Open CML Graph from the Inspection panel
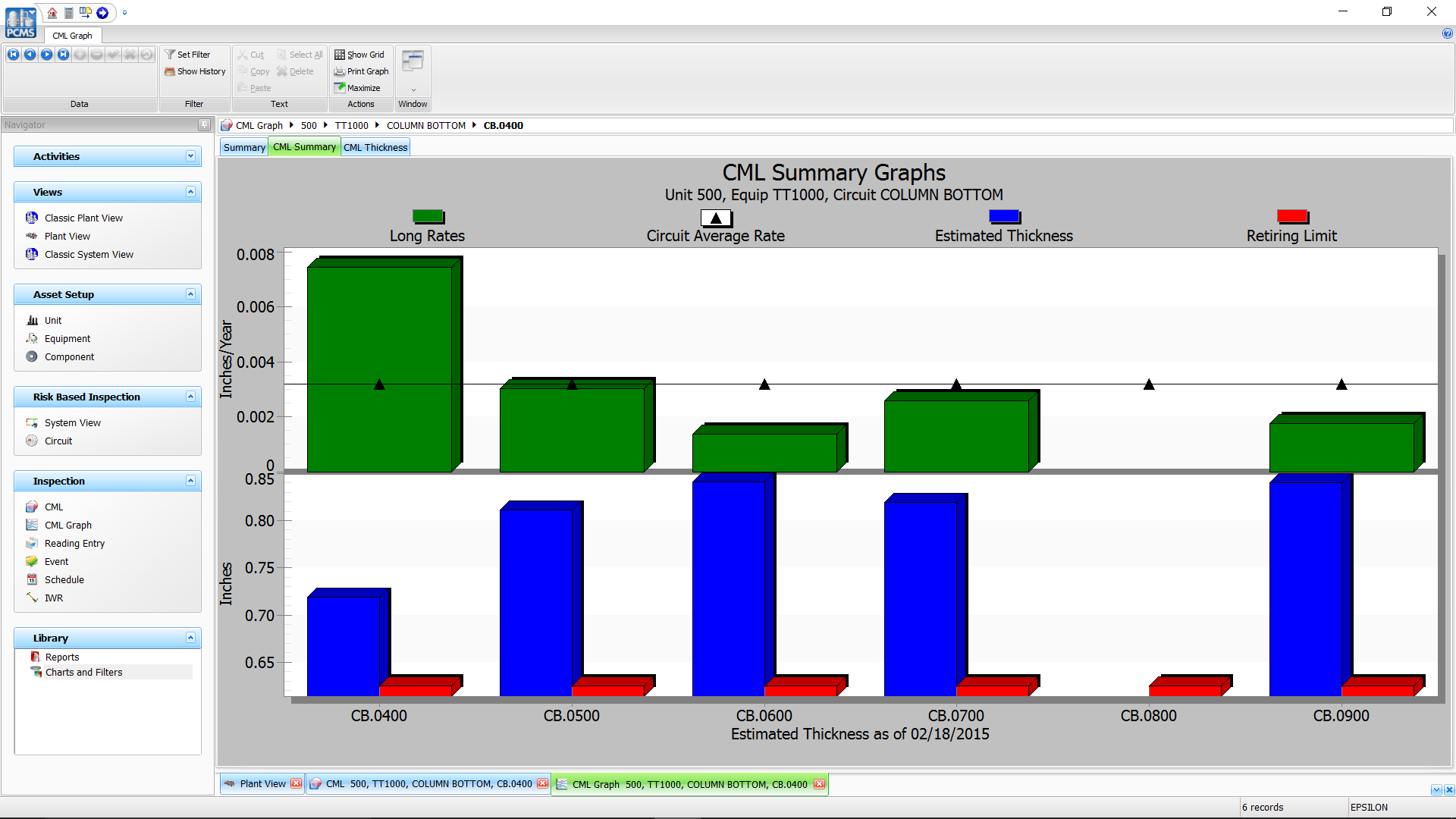 [x=67, y=525]
